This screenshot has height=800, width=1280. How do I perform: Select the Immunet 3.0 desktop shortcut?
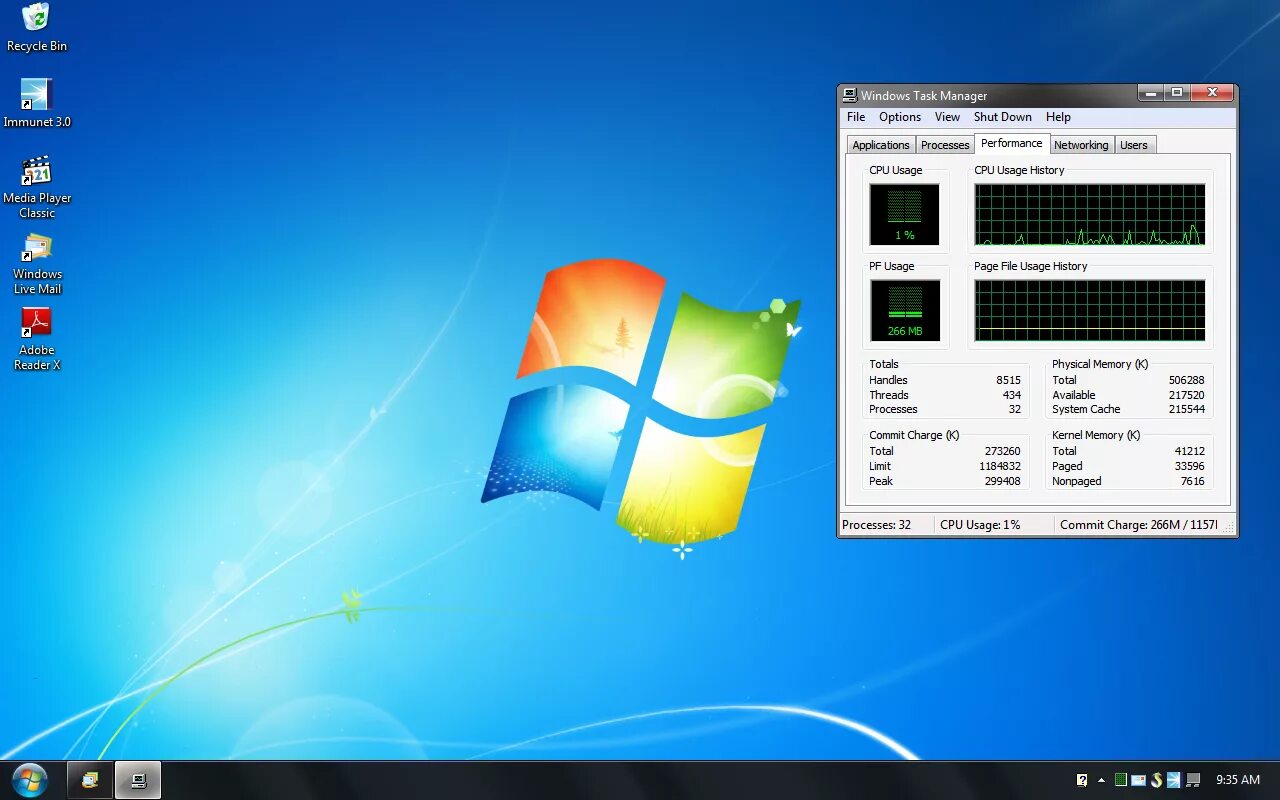pyautogui.click(x=37, y=104)
